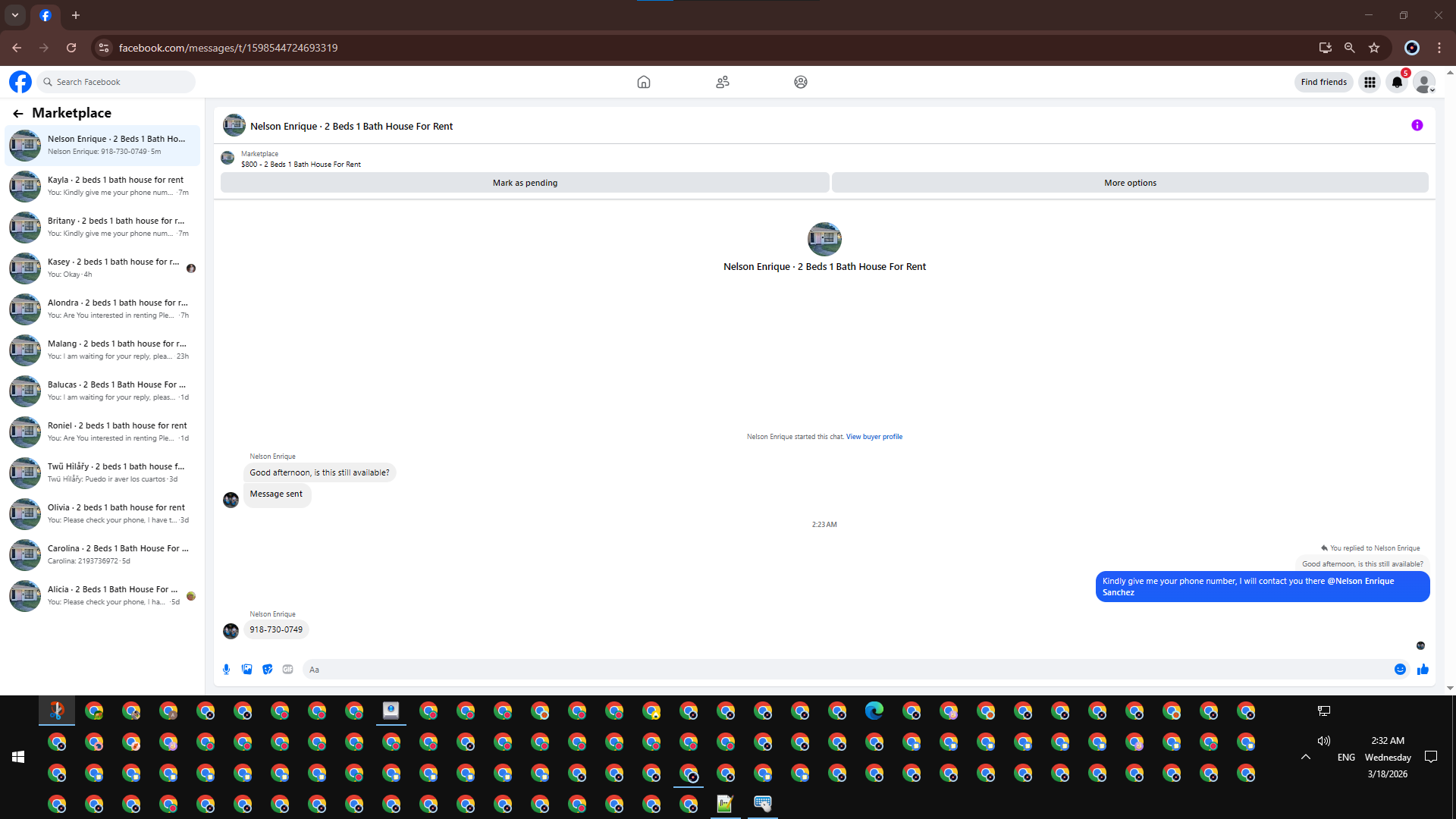The height and width of the screenshot is (819, 1456).
Task: Reload the Facebook page
Action: click(x=71, y=48)
